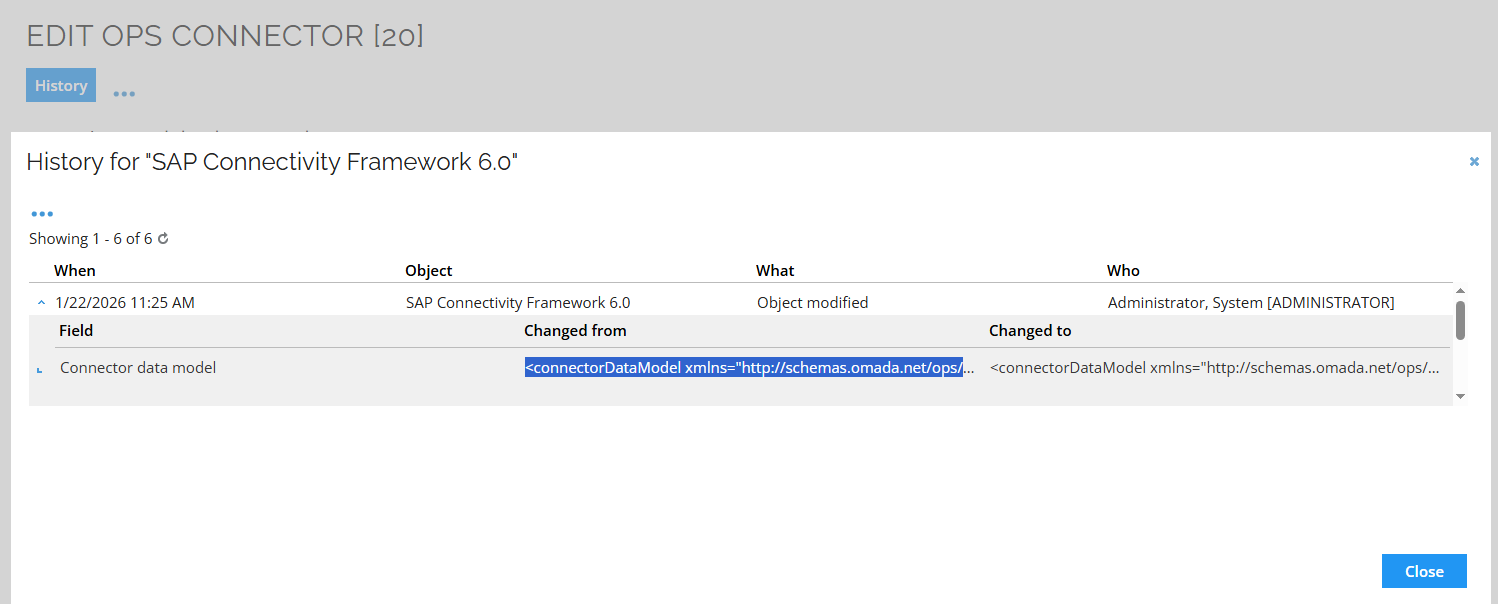Sort by the Object column header

(x=428, y=271)
